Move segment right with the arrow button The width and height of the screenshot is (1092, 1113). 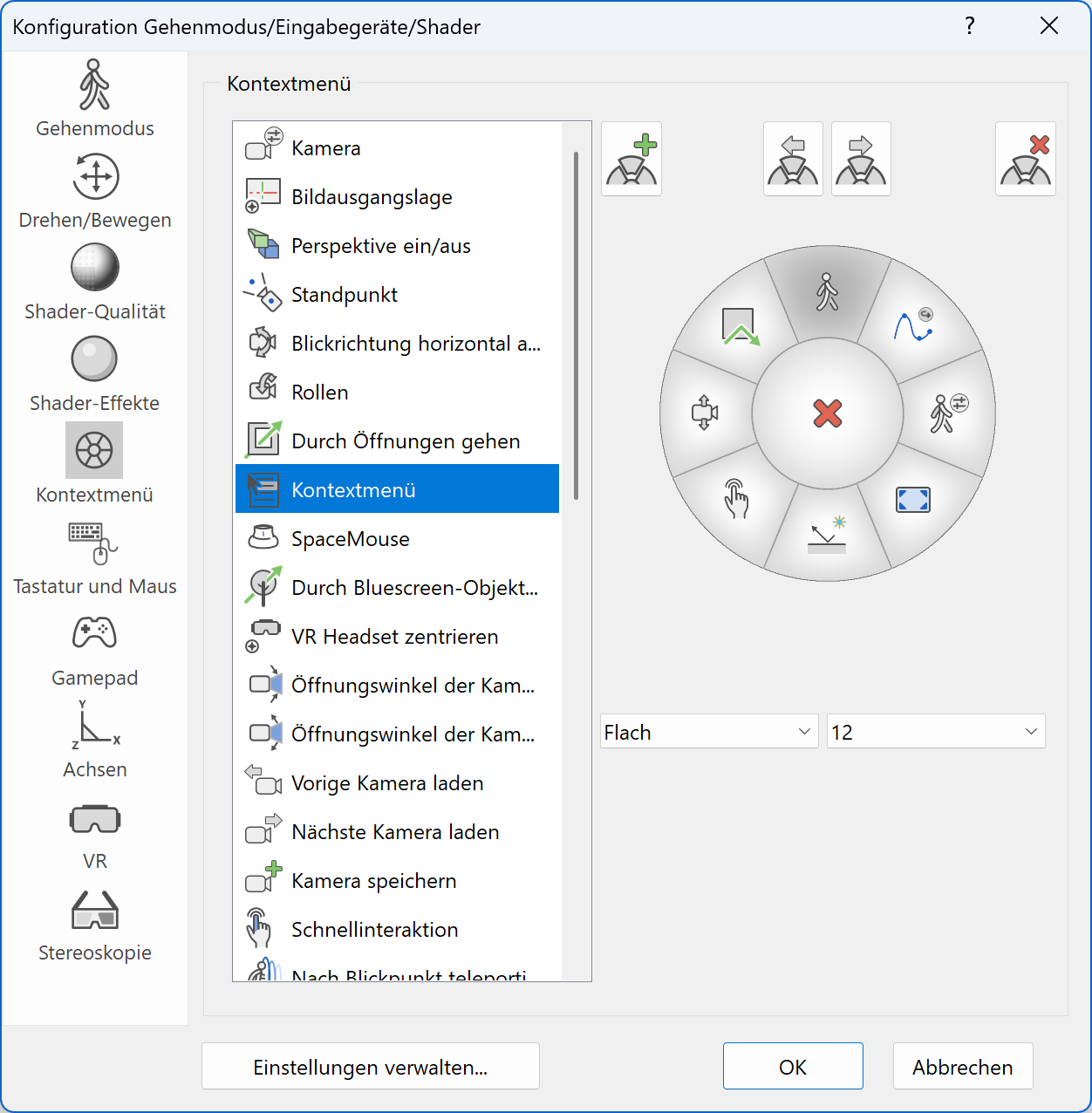coord(861,159)
